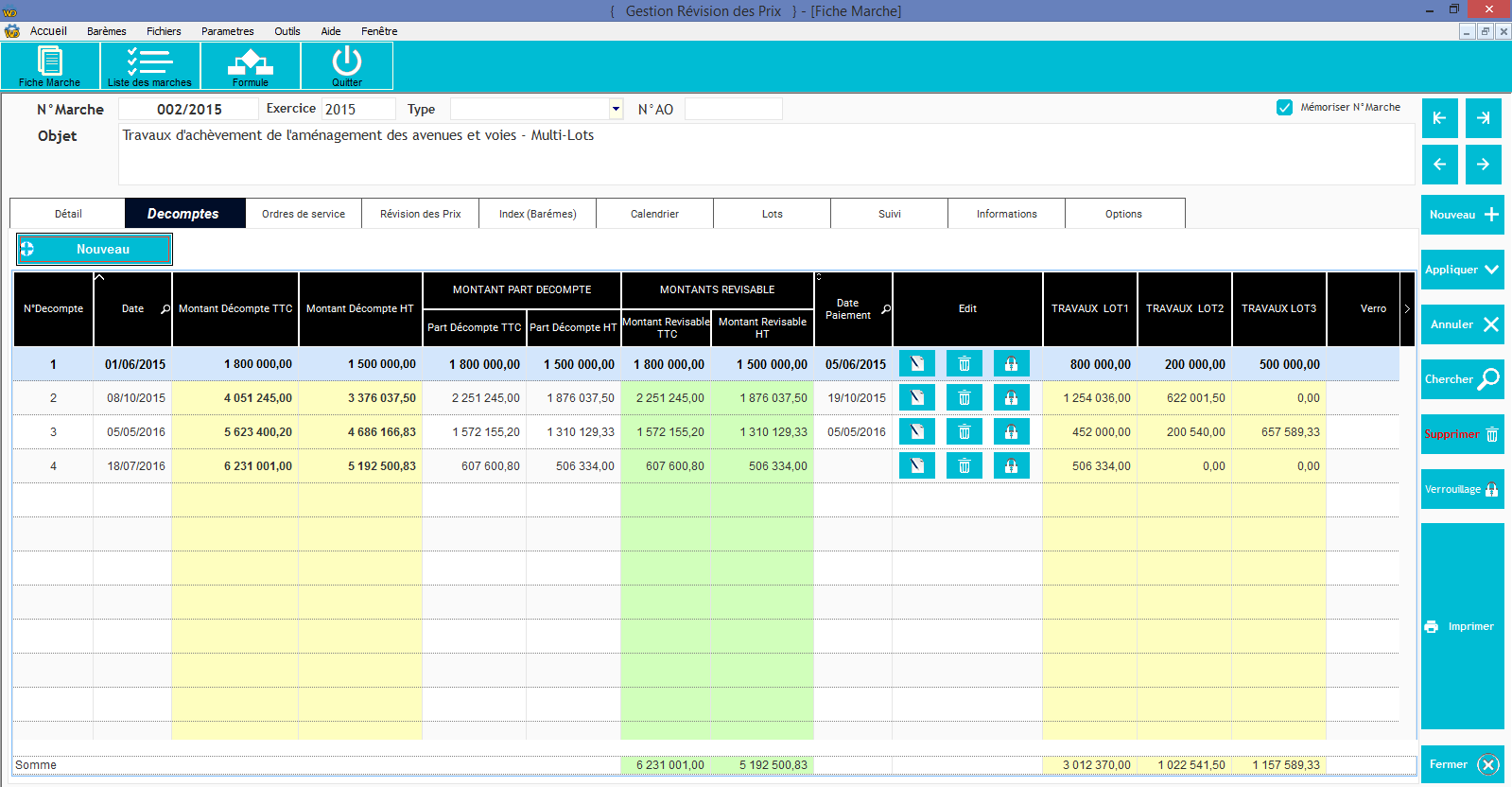Click the Formule toolbar icon

pyautogui.click(x=250, y=65)
